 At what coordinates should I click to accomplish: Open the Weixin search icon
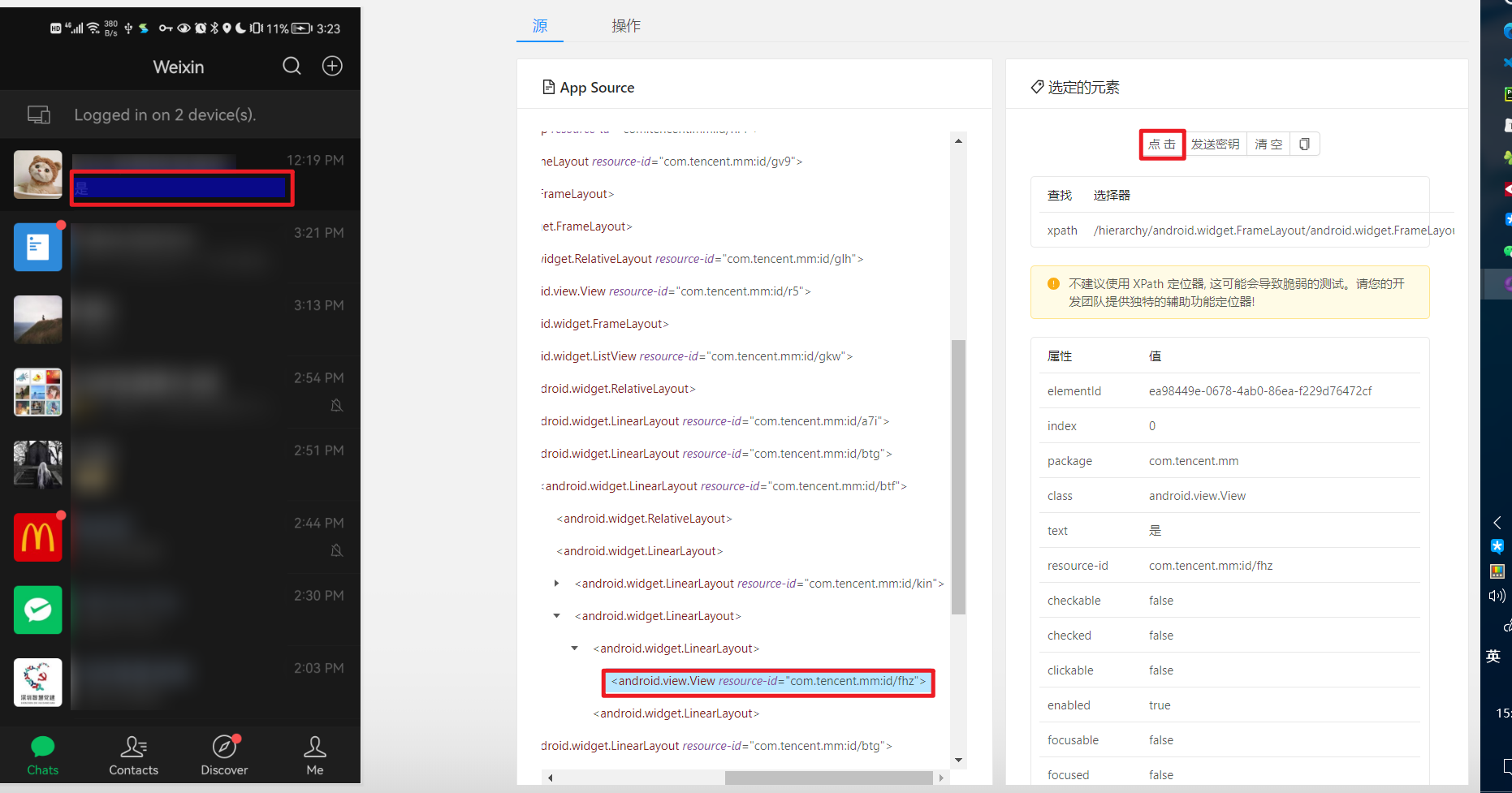(x=292, y=67)
